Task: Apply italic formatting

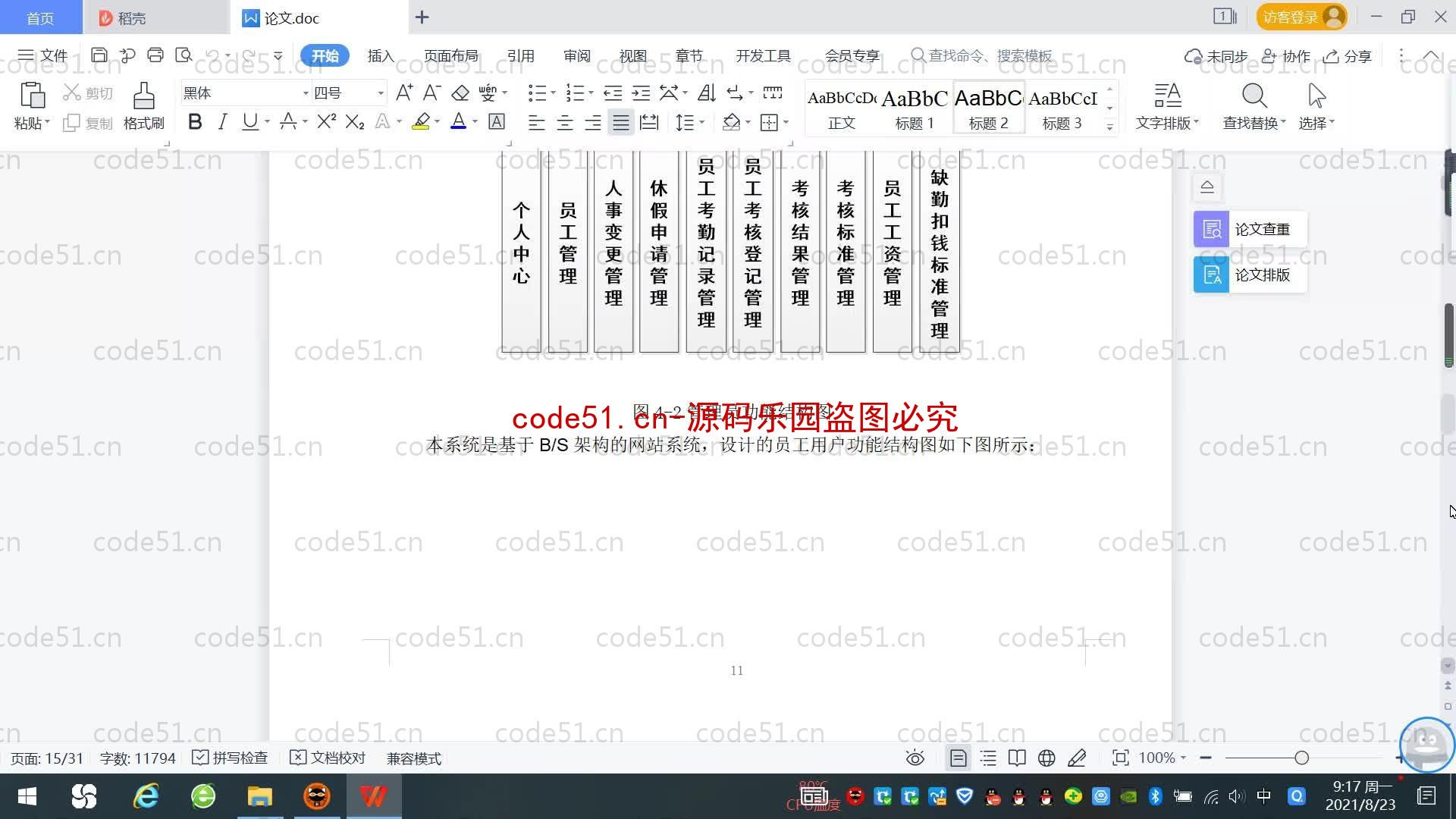Action: 222,122
